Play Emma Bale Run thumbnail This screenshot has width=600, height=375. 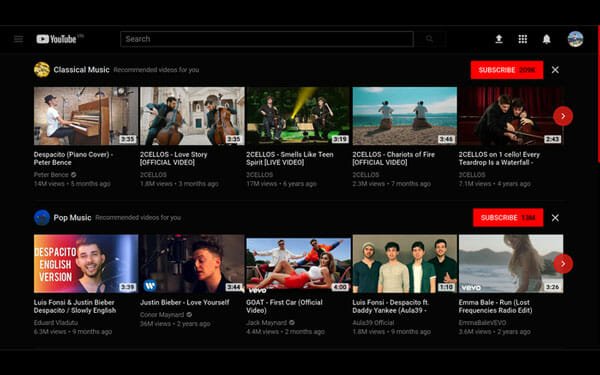511,264
